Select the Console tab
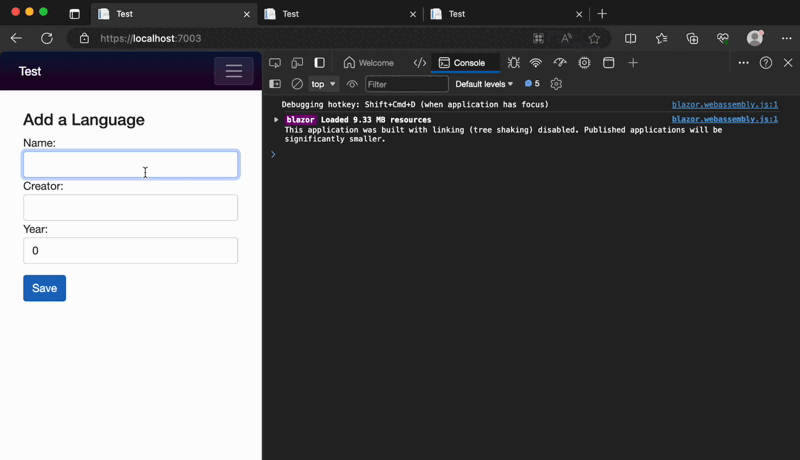 [x=461, y=63]
